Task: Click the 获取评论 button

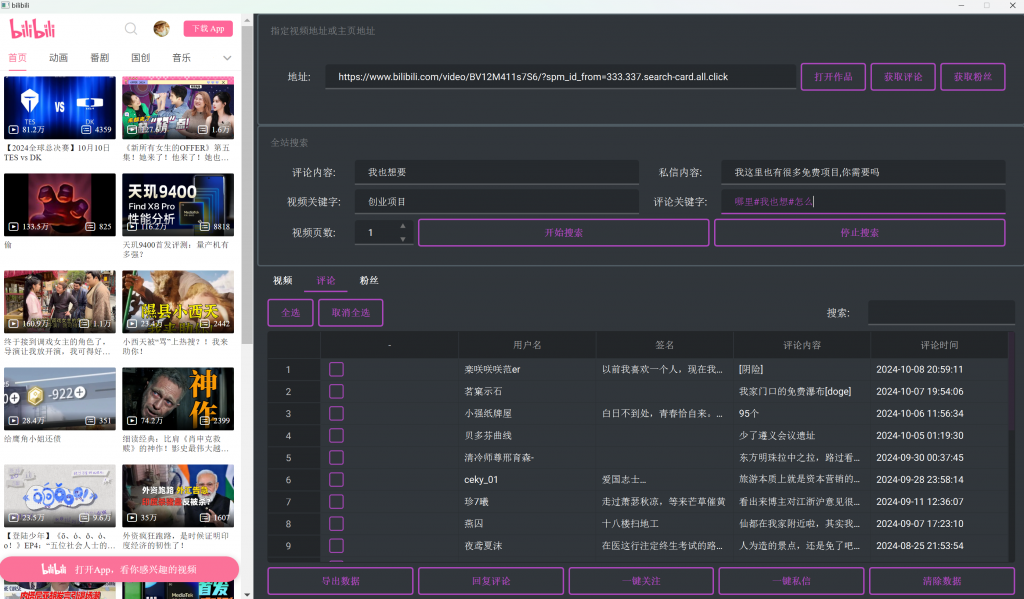Action: (903, 76)
